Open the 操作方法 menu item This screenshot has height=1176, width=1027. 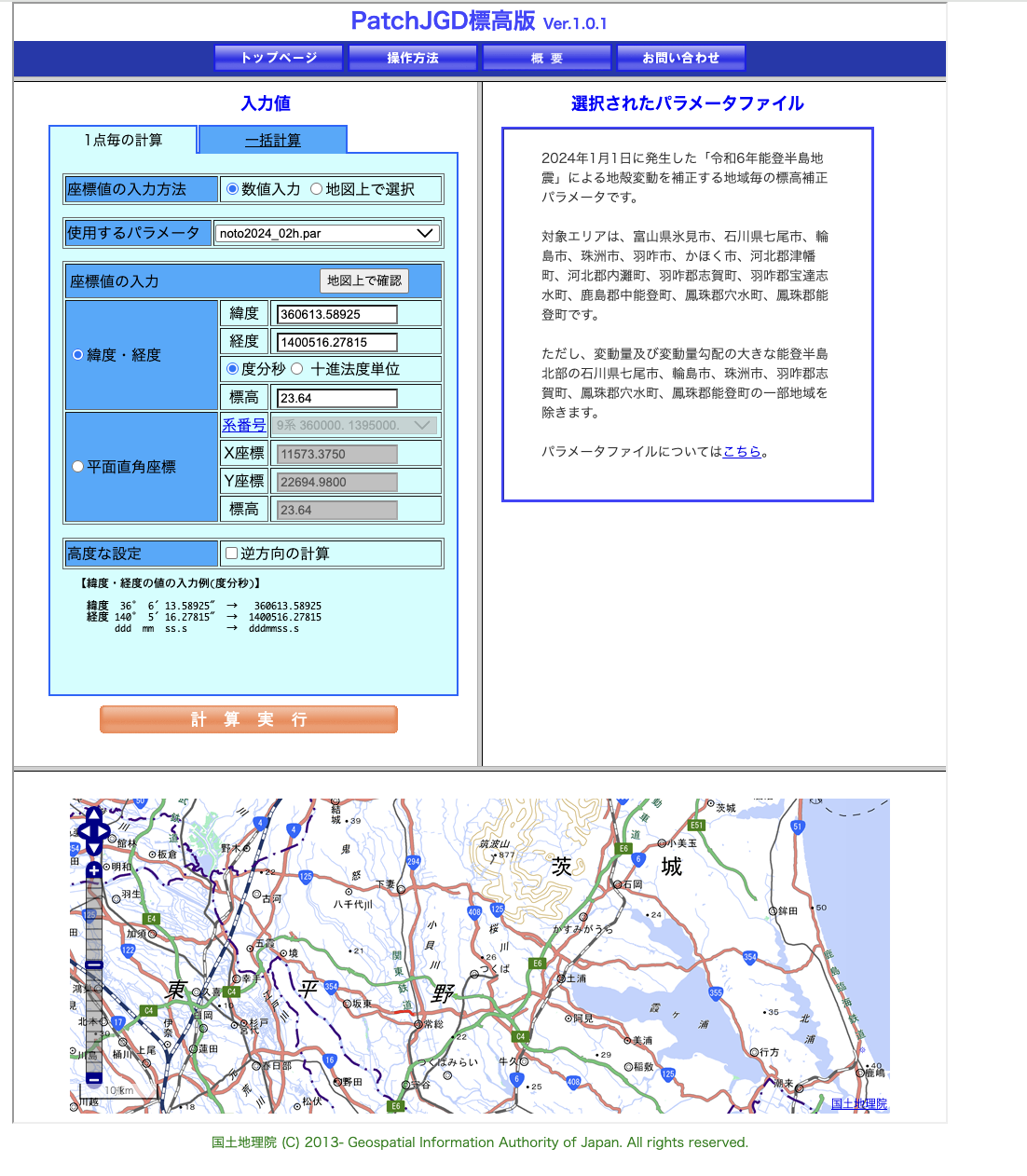click(413, 58)
